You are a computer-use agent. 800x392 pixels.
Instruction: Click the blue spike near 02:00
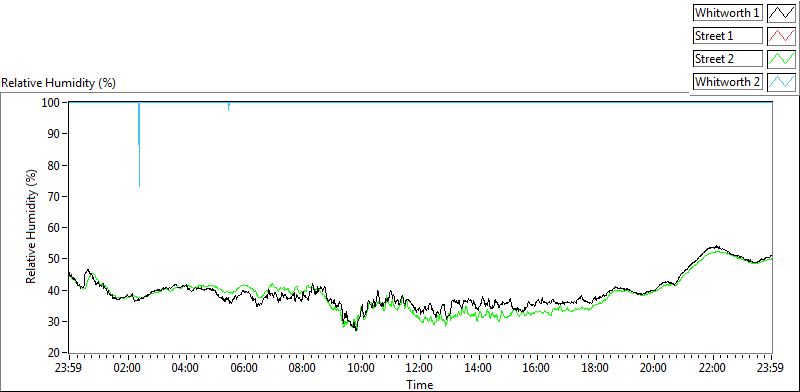coord(139,144)
